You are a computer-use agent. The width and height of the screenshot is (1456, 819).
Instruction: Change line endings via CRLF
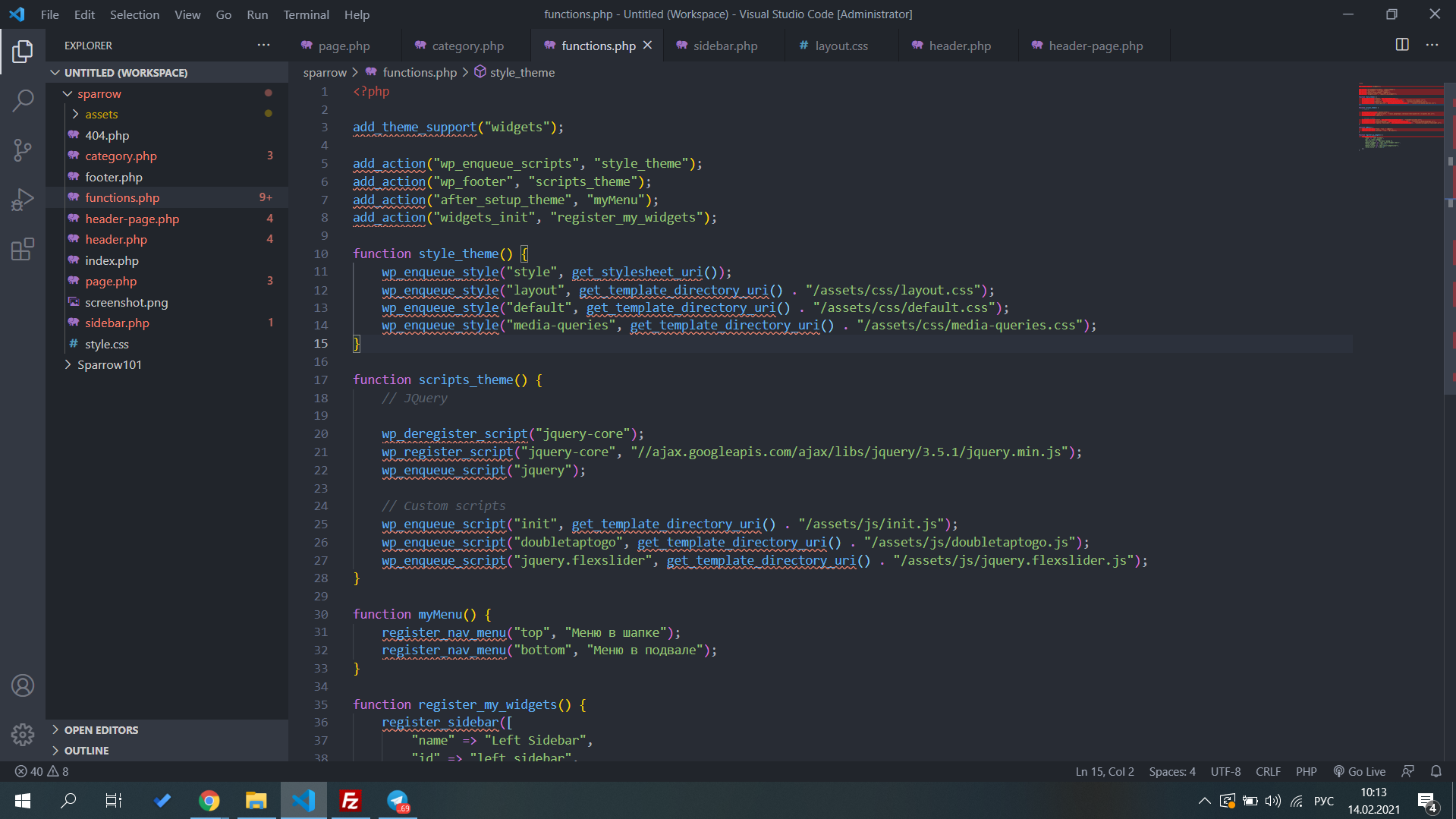1268,771
